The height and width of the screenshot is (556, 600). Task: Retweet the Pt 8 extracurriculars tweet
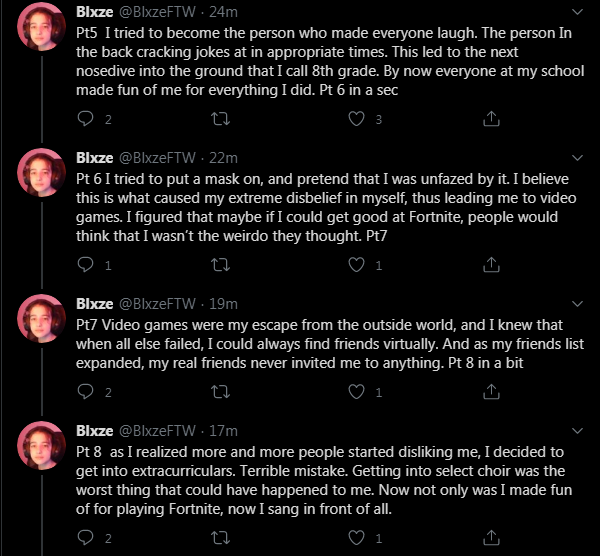point(221,538)
